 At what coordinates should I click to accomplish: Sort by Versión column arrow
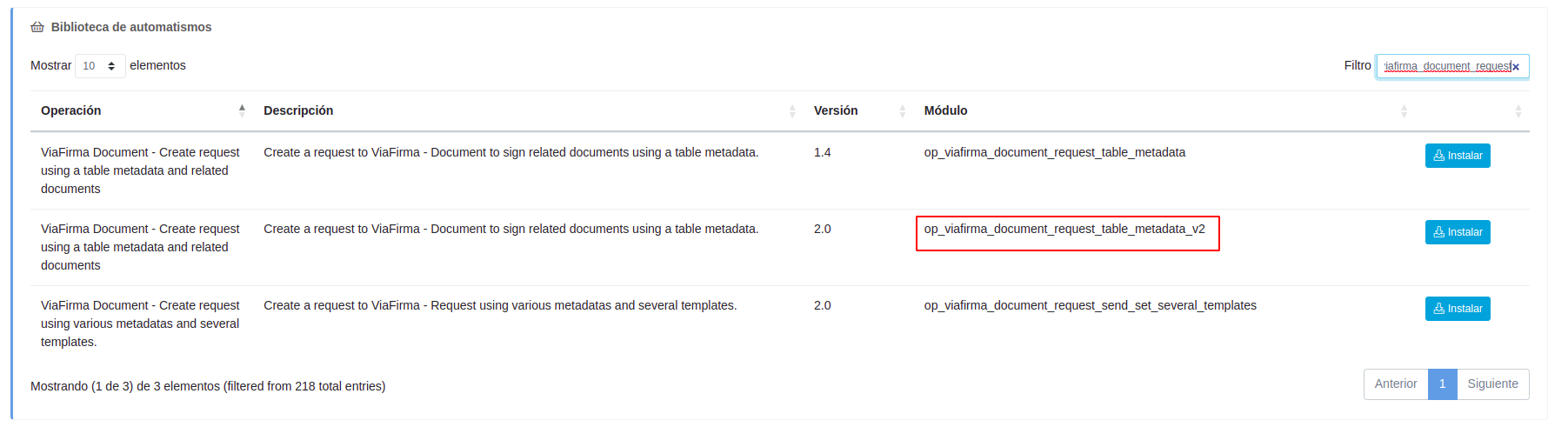(902, 110)
